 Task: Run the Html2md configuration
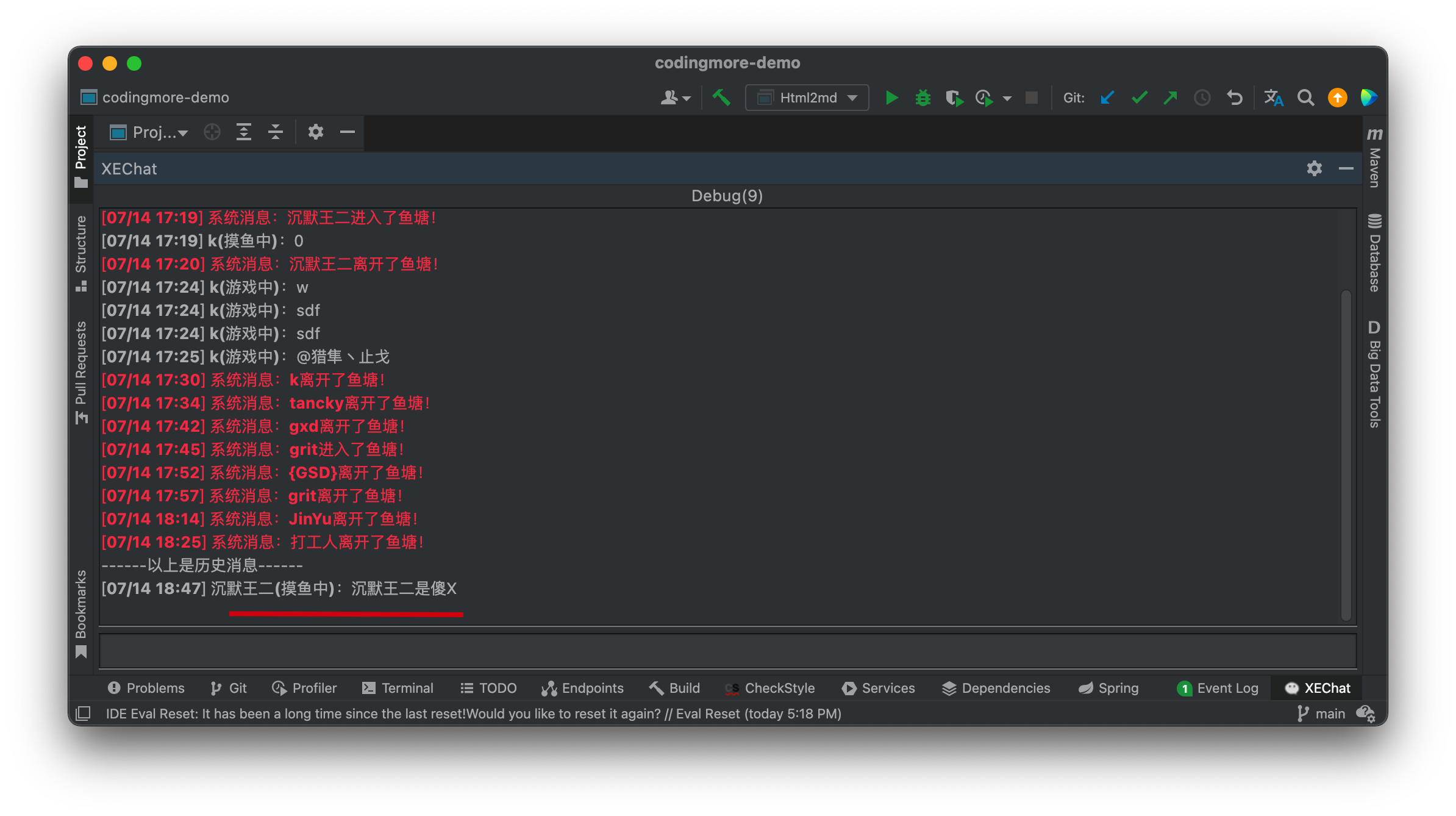891,98
